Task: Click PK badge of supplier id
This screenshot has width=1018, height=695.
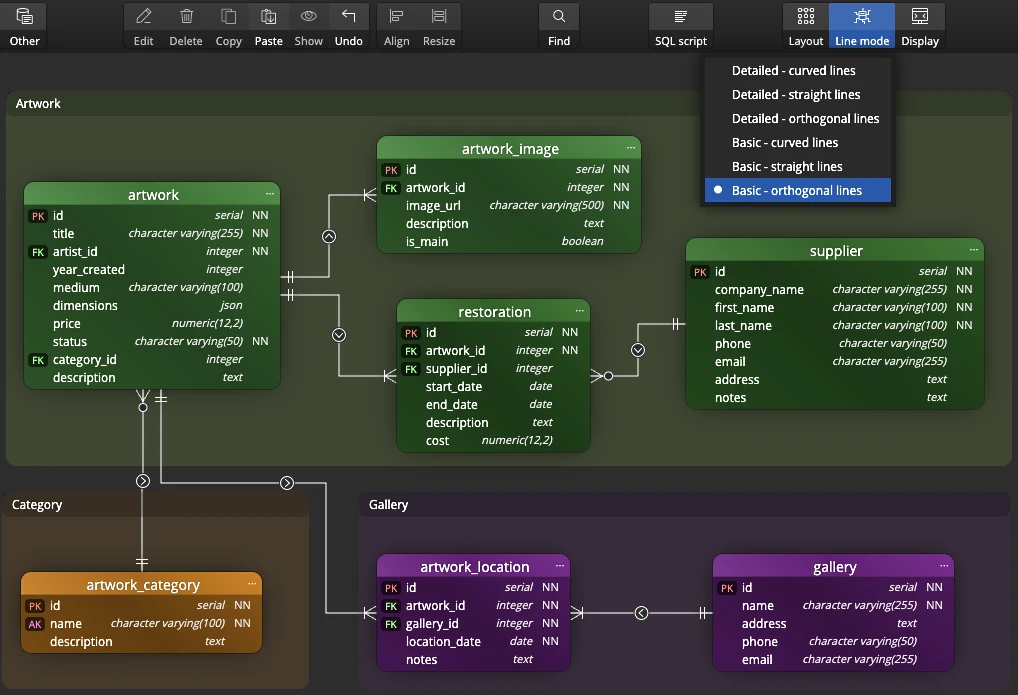Action: (700, 272)
